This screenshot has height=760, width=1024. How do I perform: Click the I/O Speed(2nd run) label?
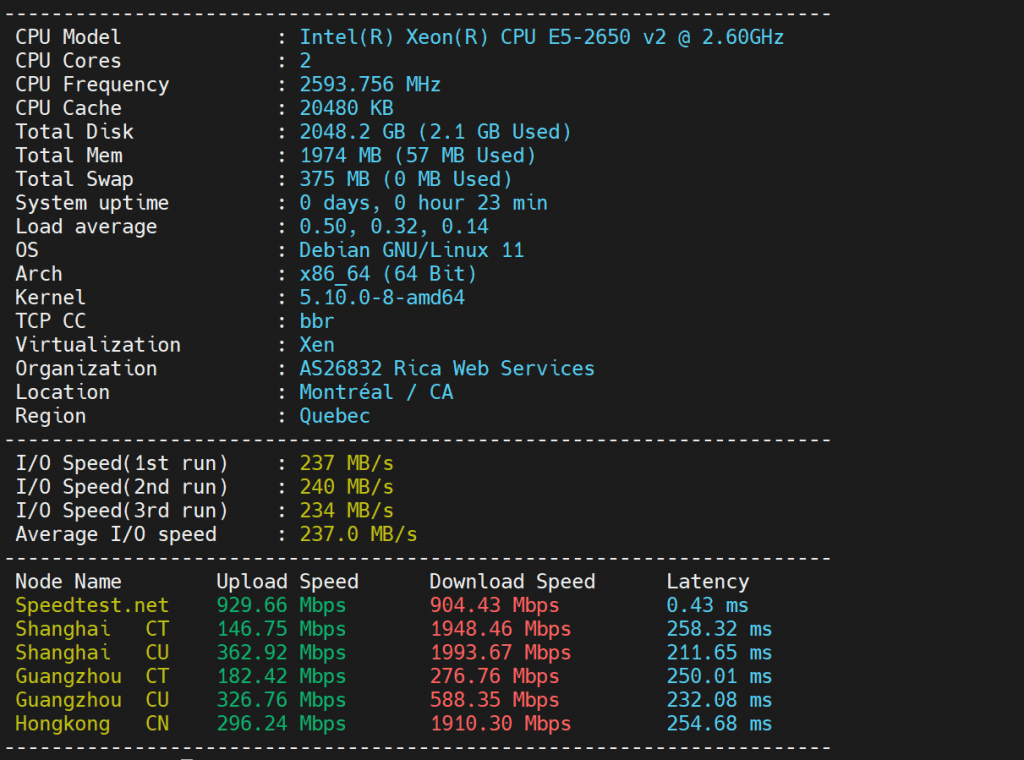[x=121, y=487]
